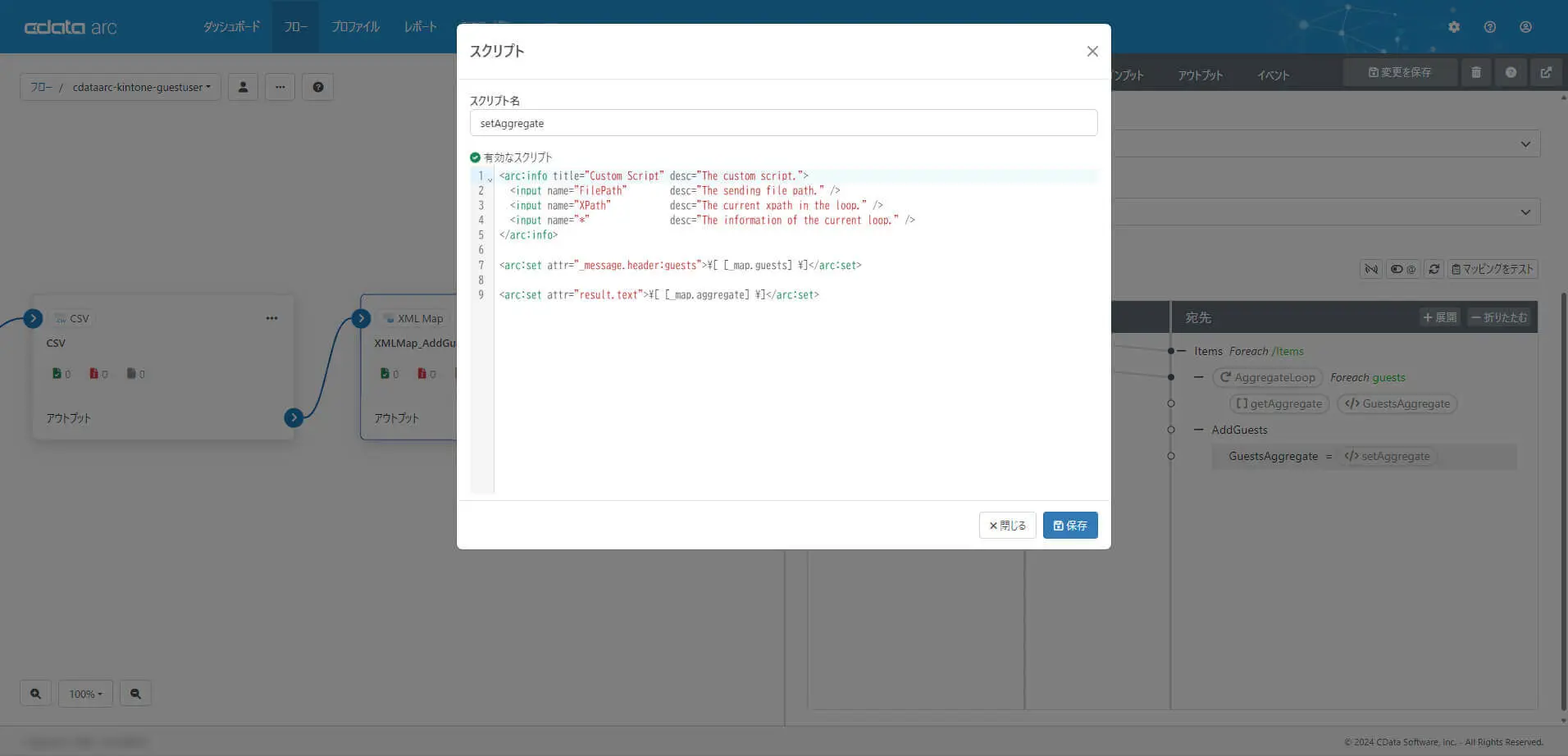Delete the connector using the trash icon
Screen dimensions: 1568x756
click(1476, 72)
